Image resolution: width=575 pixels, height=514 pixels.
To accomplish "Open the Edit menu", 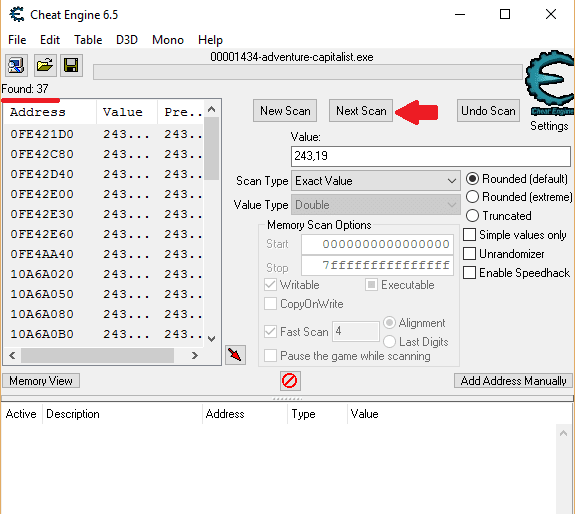I will click(x=50, y=40).
